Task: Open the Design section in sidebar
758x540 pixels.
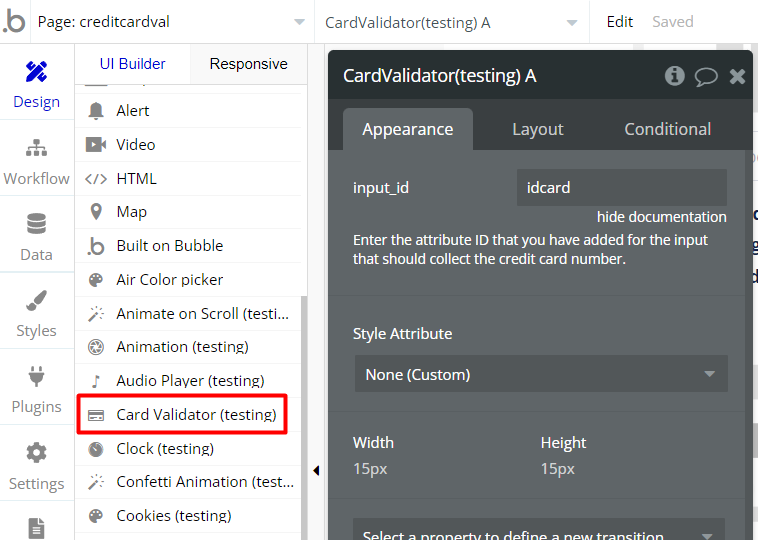Action: (36, 84)
